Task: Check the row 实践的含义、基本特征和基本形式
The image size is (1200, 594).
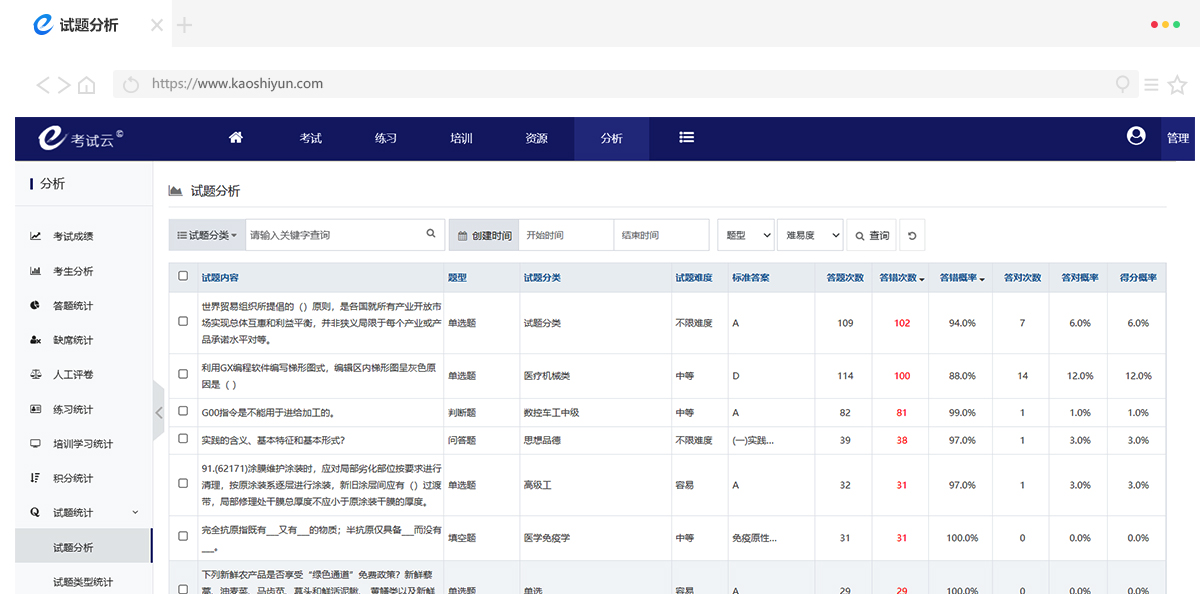Action: [x=183, y=439]
